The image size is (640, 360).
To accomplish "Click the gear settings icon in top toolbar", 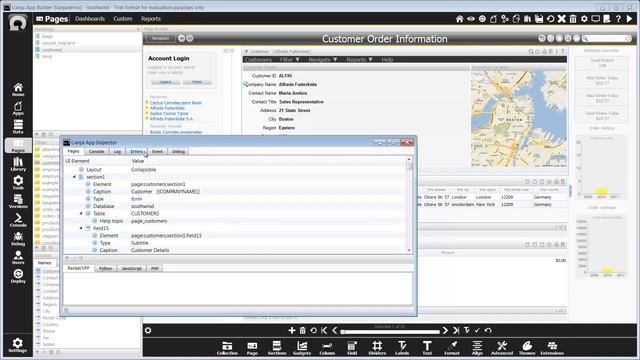I will [x=584, y=19].
